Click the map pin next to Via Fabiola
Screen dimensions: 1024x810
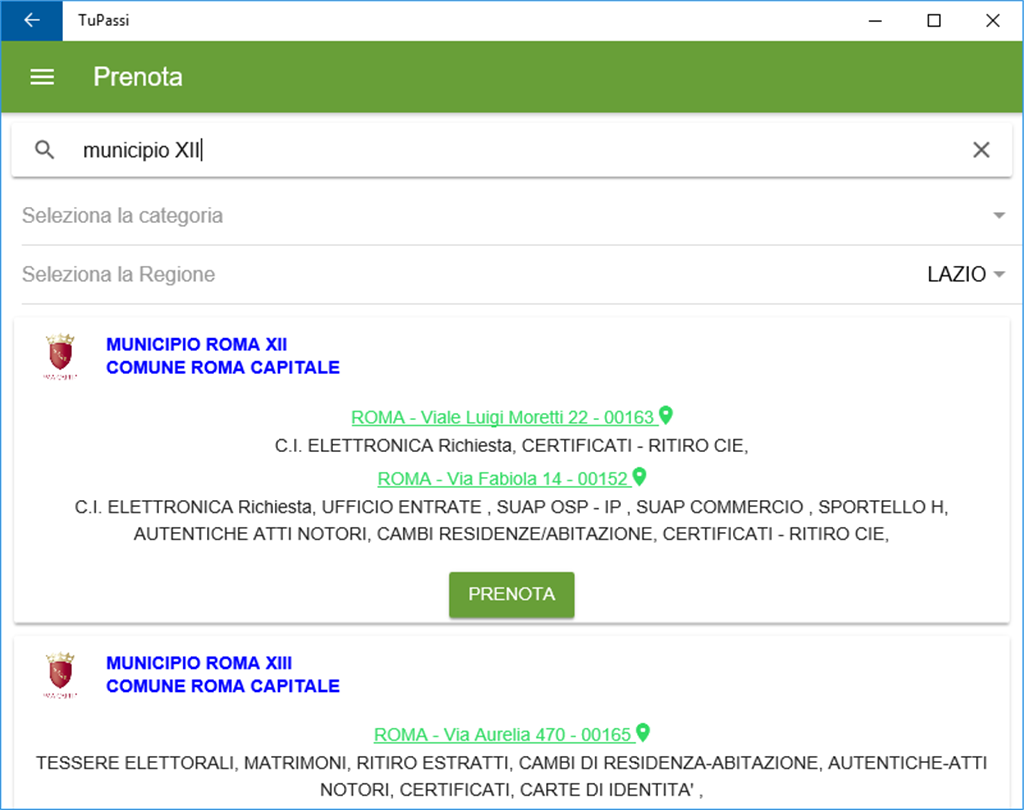pos(639,477)
